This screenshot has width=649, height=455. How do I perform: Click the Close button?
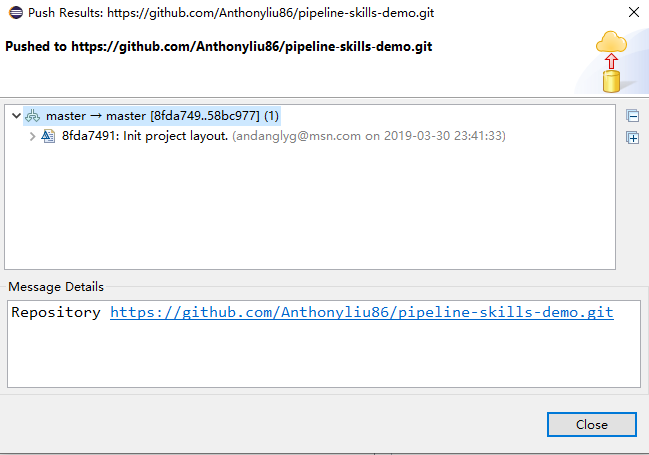point(591,424)
